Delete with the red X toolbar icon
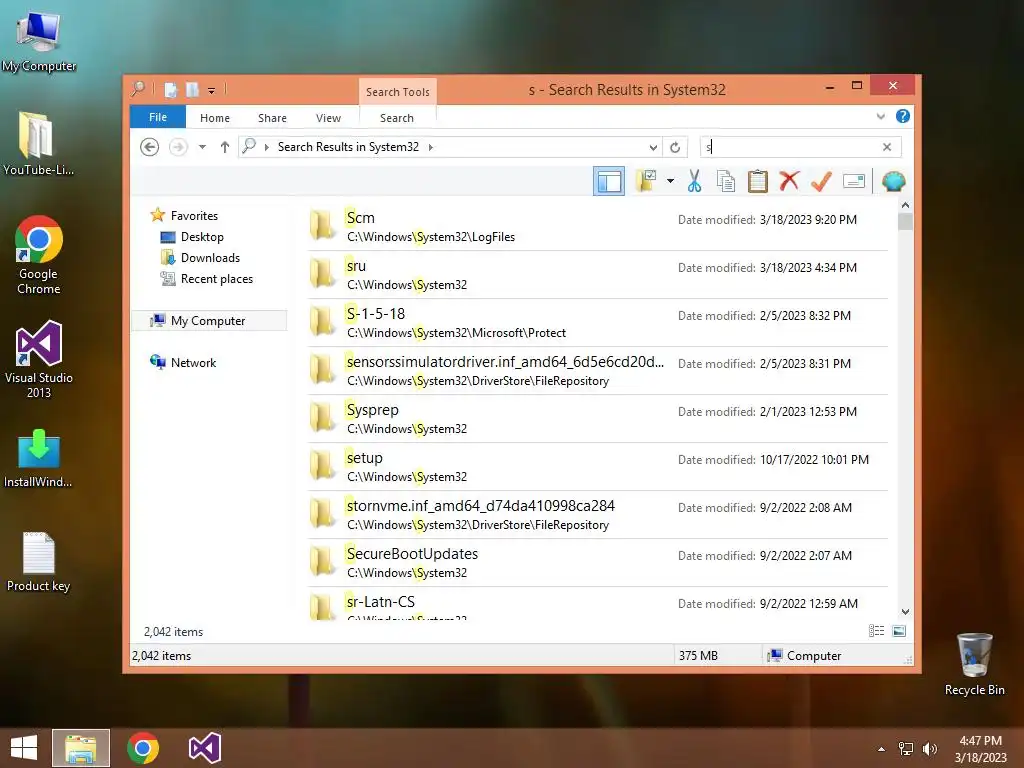The image size is (1024, 768). click(x=790, y=181)
